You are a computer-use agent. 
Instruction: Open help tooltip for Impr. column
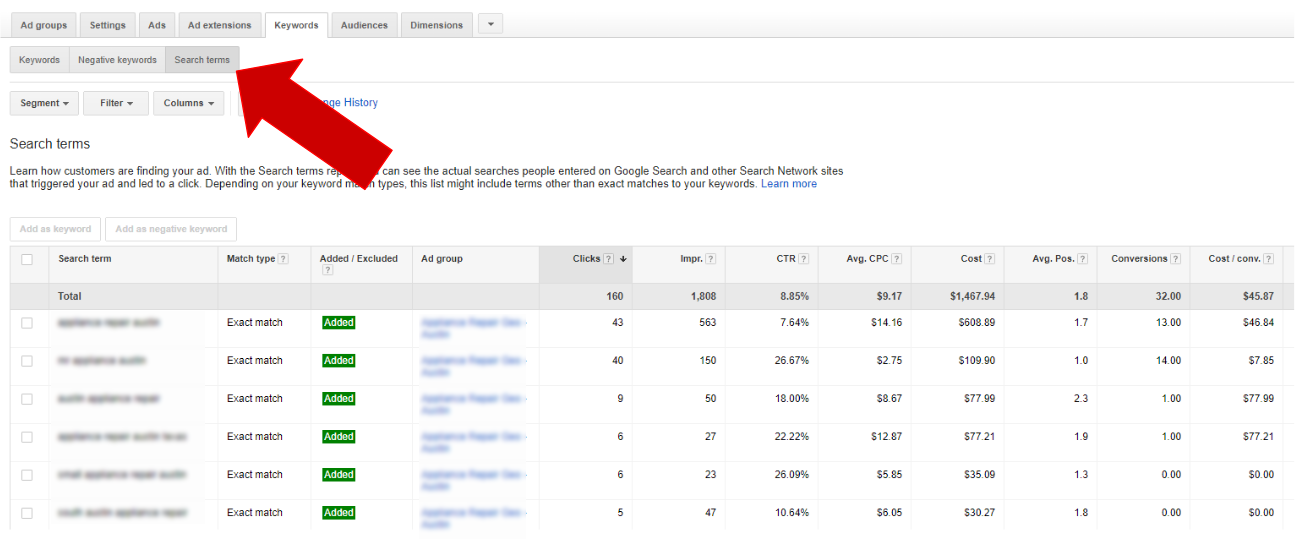click(711, 259)
